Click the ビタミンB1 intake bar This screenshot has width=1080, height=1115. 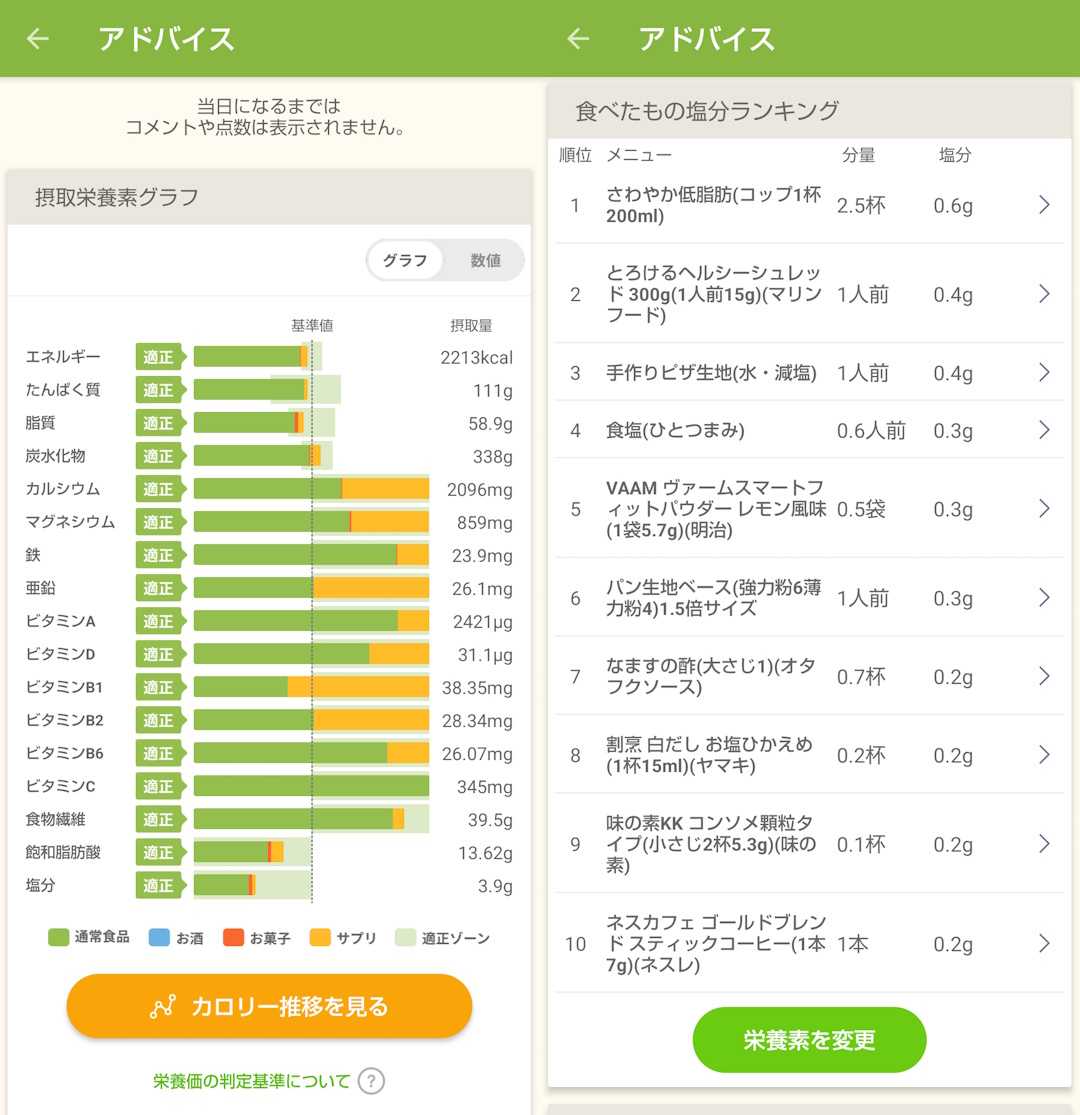[311, 687]
